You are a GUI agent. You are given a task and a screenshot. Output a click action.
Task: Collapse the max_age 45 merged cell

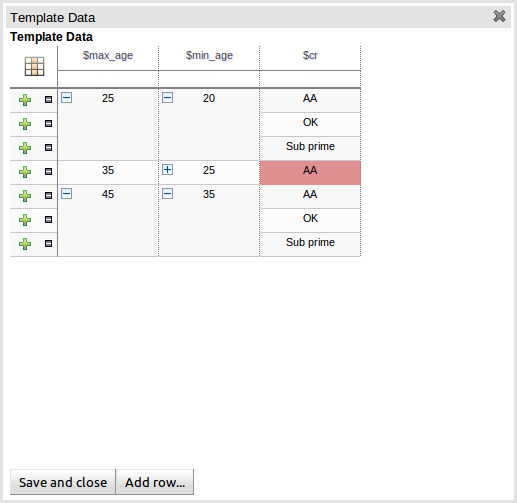(66, 194)
